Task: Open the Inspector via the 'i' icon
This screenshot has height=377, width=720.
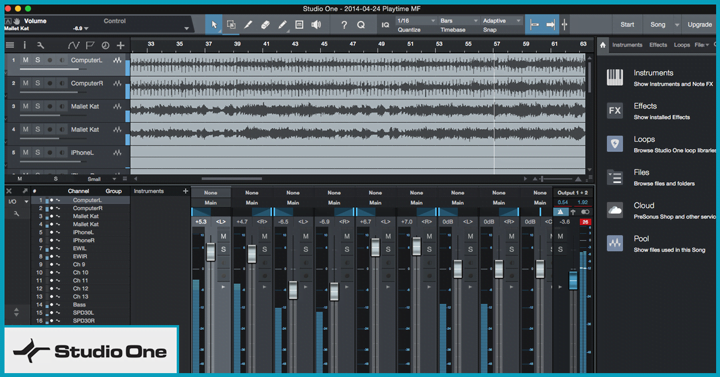Action: click(24, 45)
